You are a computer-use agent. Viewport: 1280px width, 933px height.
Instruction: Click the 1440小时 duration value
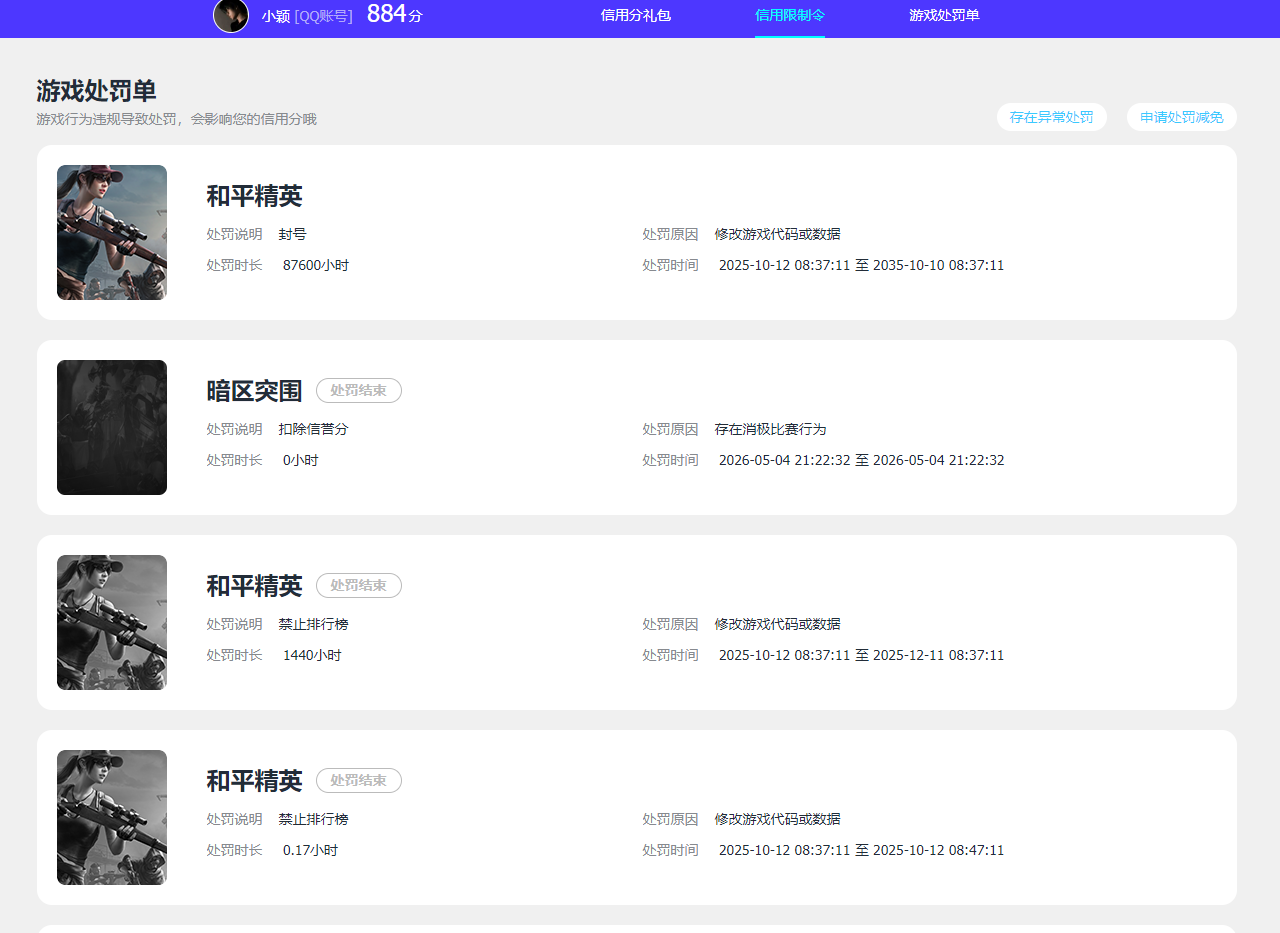click(312, 655)
